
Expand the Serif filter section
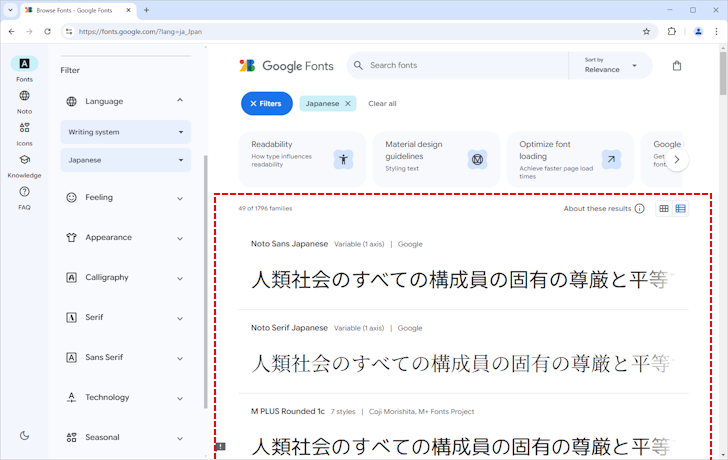180,318
